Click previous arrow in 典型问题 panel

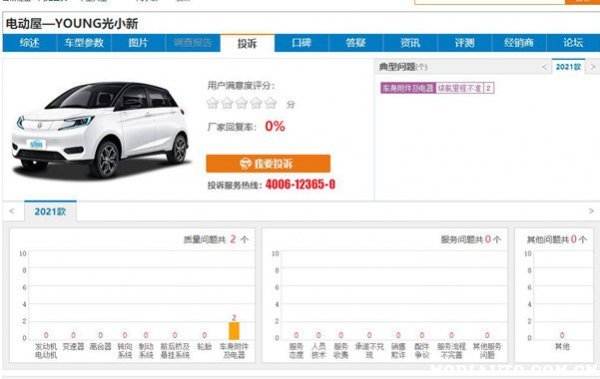point(544,67)
